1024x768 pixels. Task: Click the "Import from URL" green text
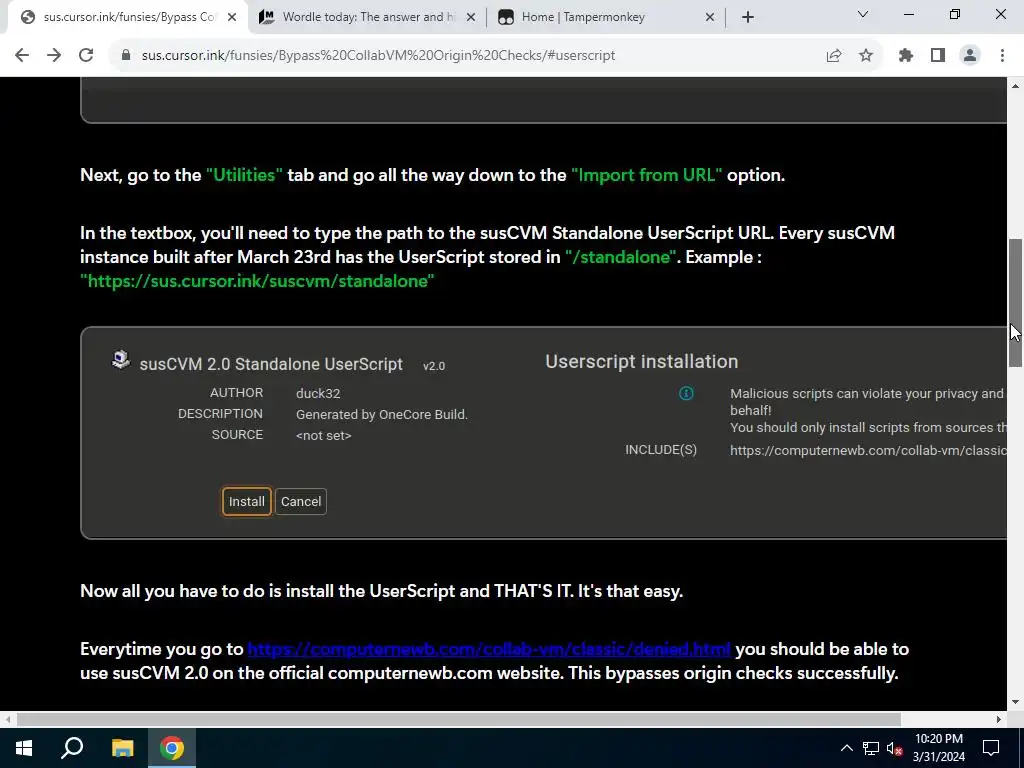coord(647,175)
